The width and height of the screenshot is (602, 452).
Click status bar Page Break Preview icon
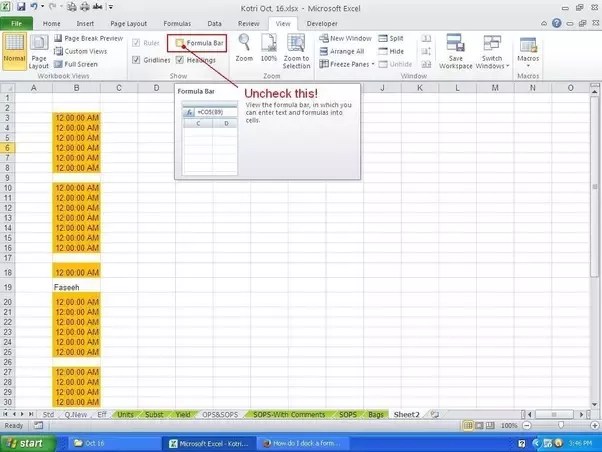(490, 426)
